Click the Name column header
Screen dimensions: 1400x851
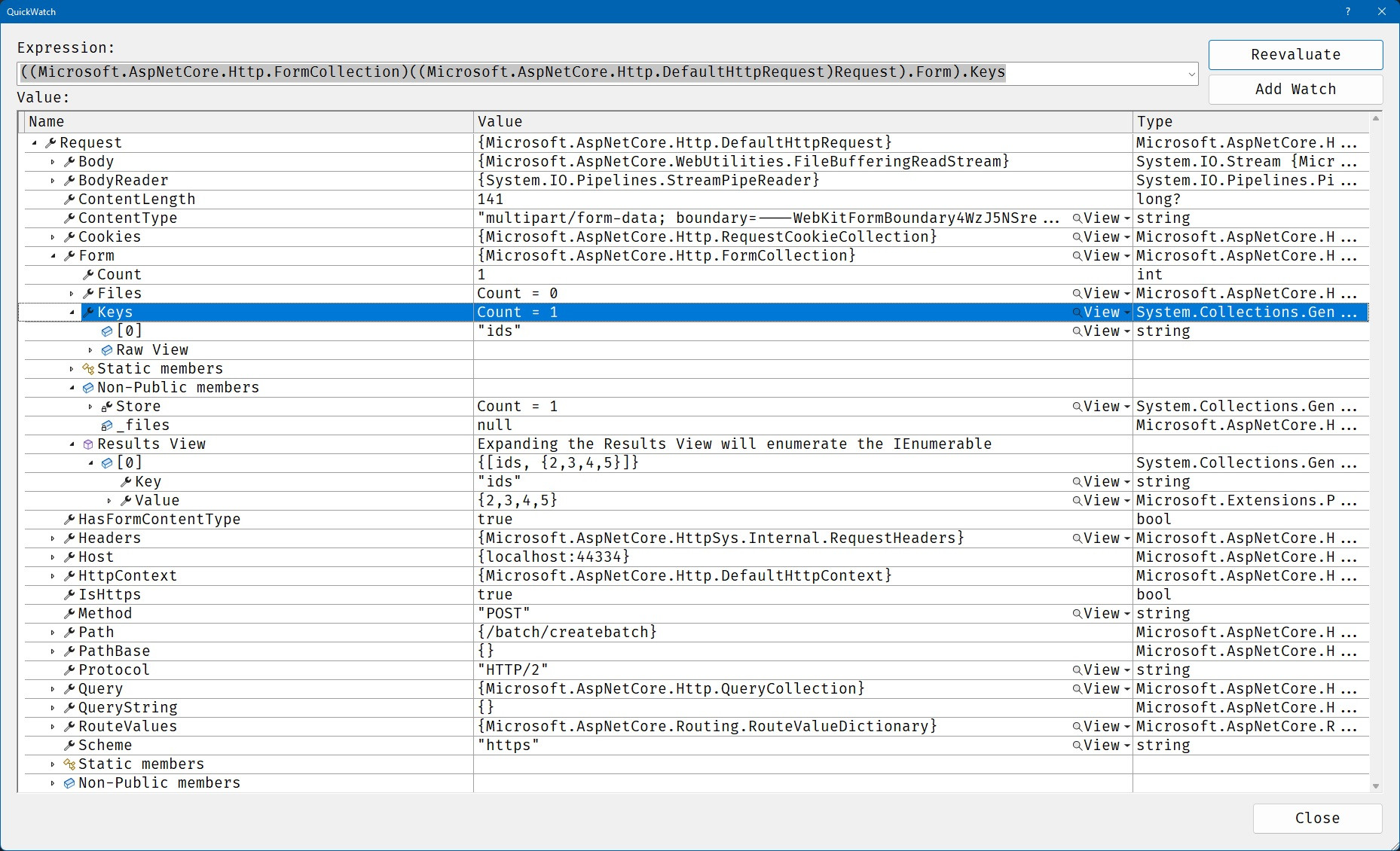pos(249,122)
